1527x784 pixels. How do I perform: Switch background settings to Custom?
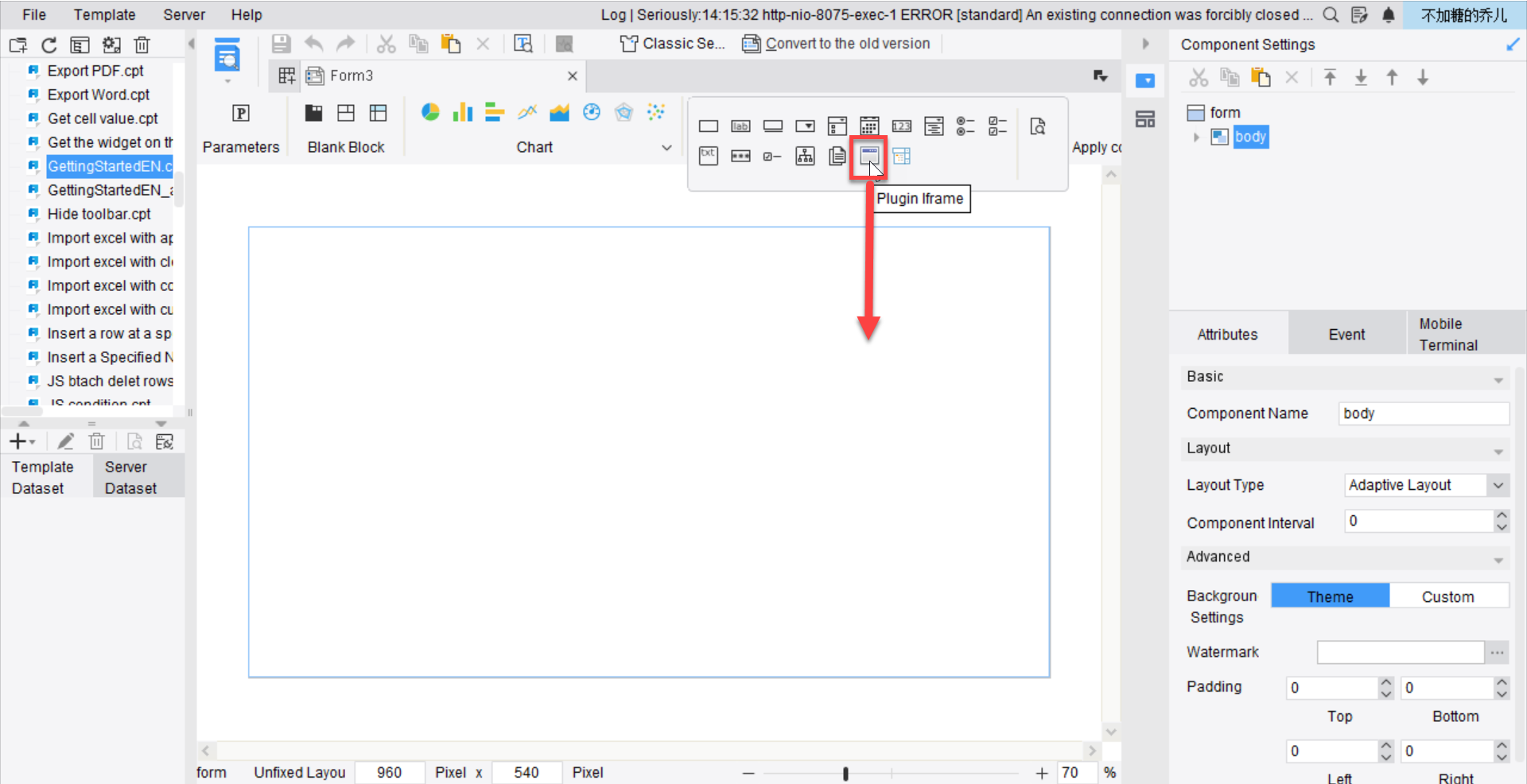click(x=1449, y=596)
